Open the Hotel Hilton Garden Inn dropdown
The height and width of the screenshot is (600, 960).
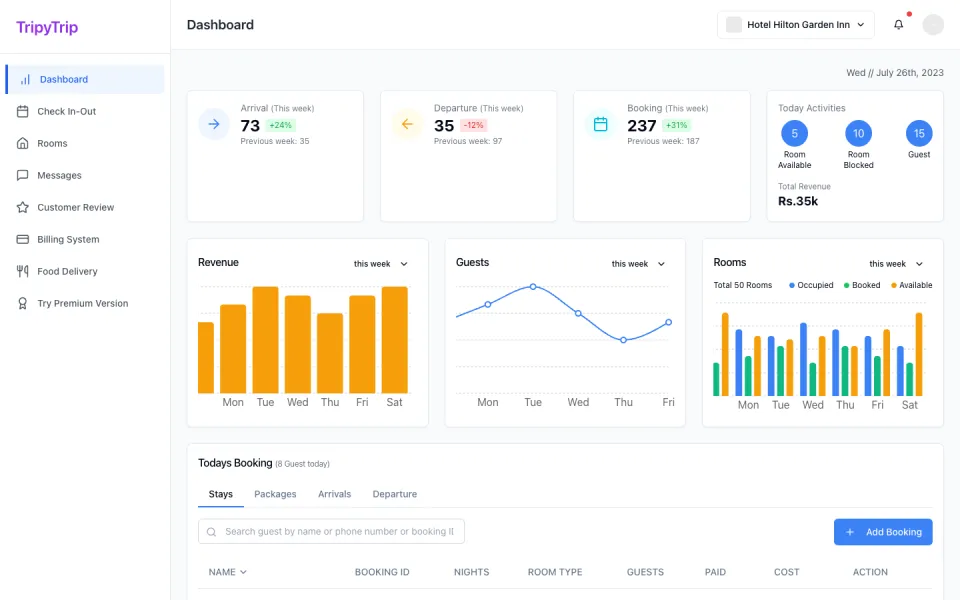point(795,24)
